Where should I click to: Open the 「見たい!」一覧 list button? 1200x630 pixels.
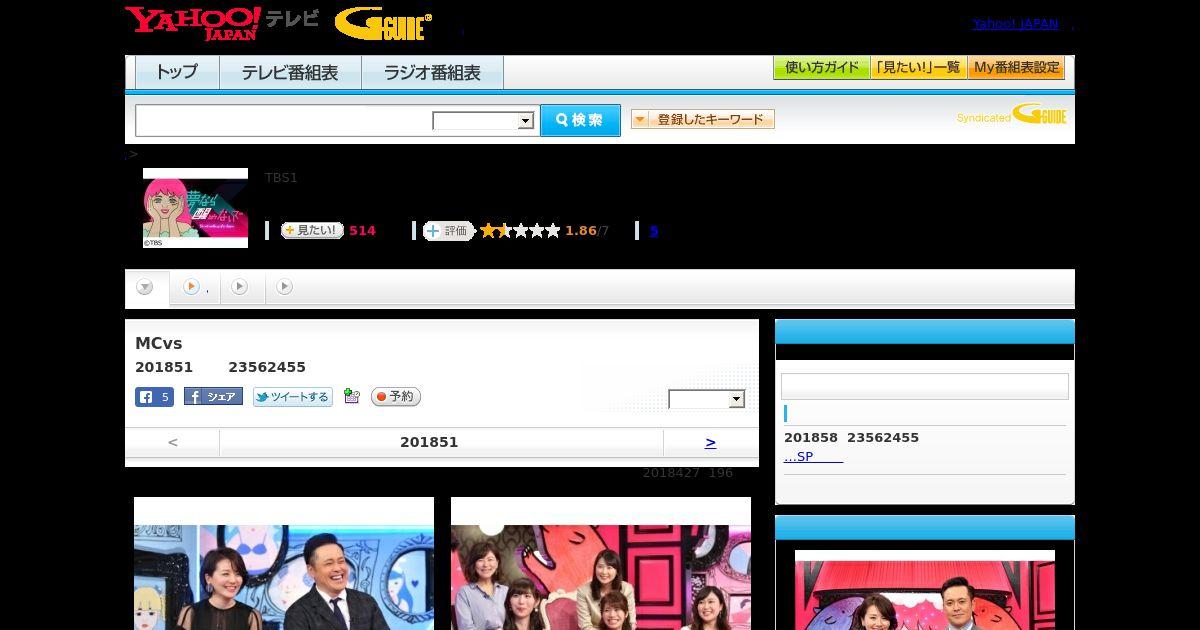919,68
